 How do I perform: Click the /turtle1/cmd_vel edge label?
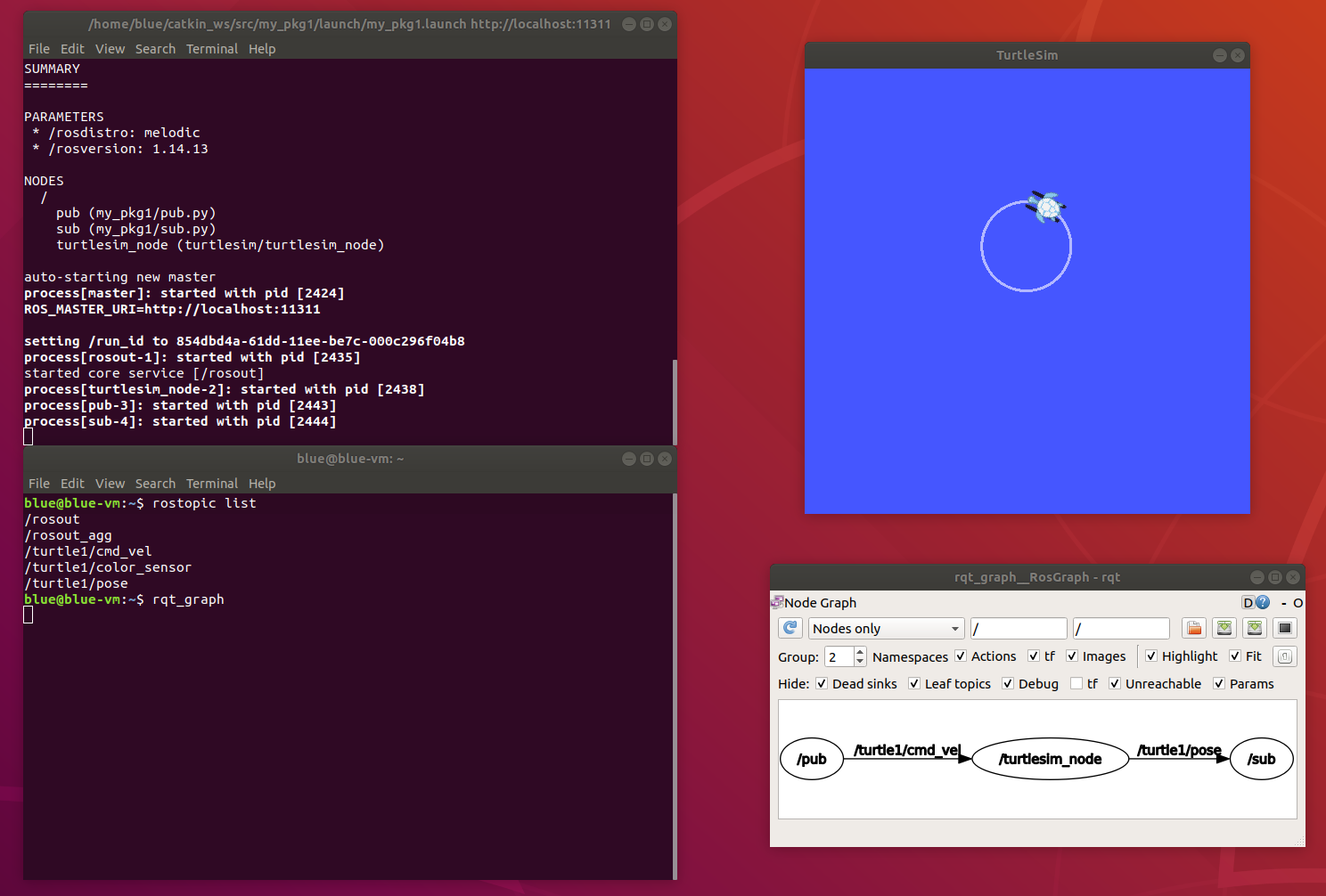907,750
